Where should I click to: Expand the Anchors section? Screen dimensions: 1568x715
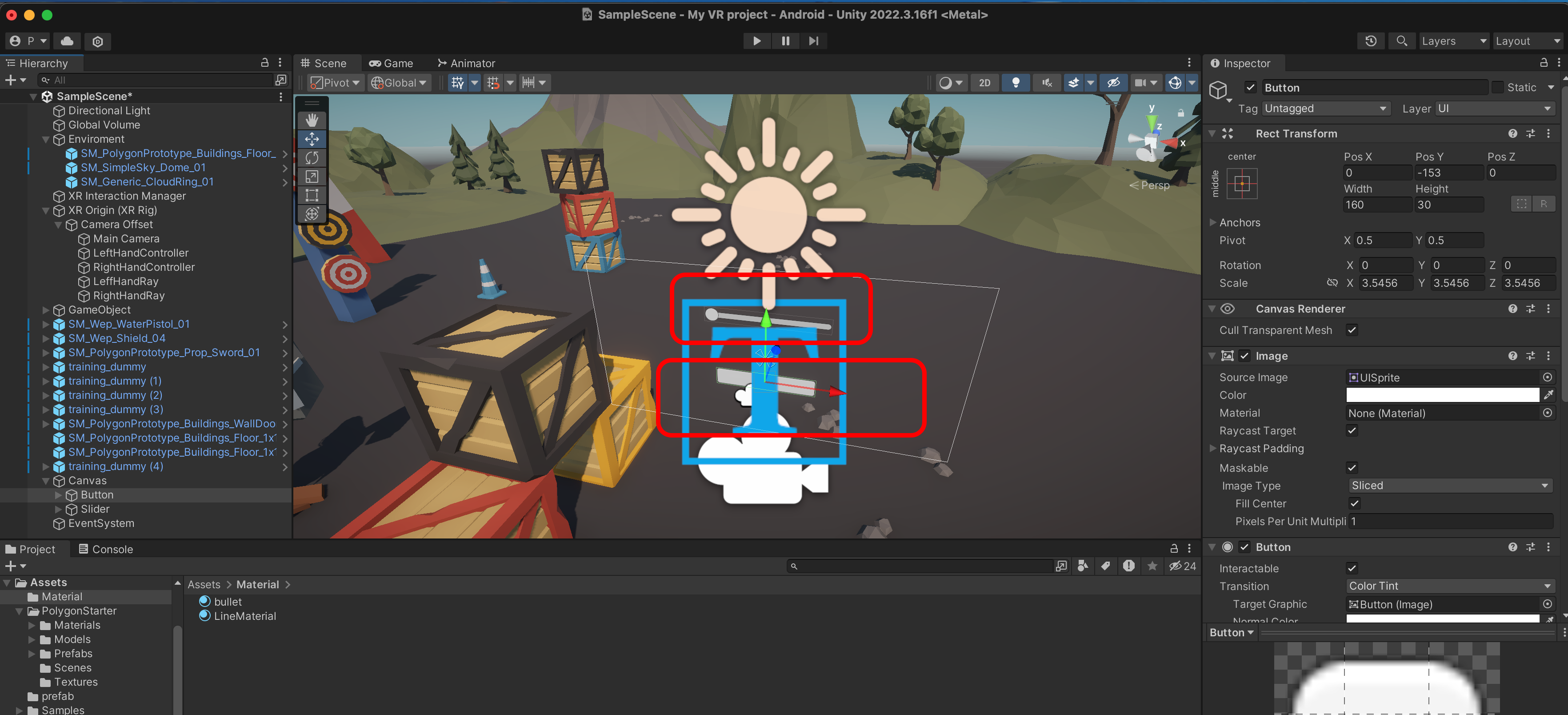[1212, 222]
